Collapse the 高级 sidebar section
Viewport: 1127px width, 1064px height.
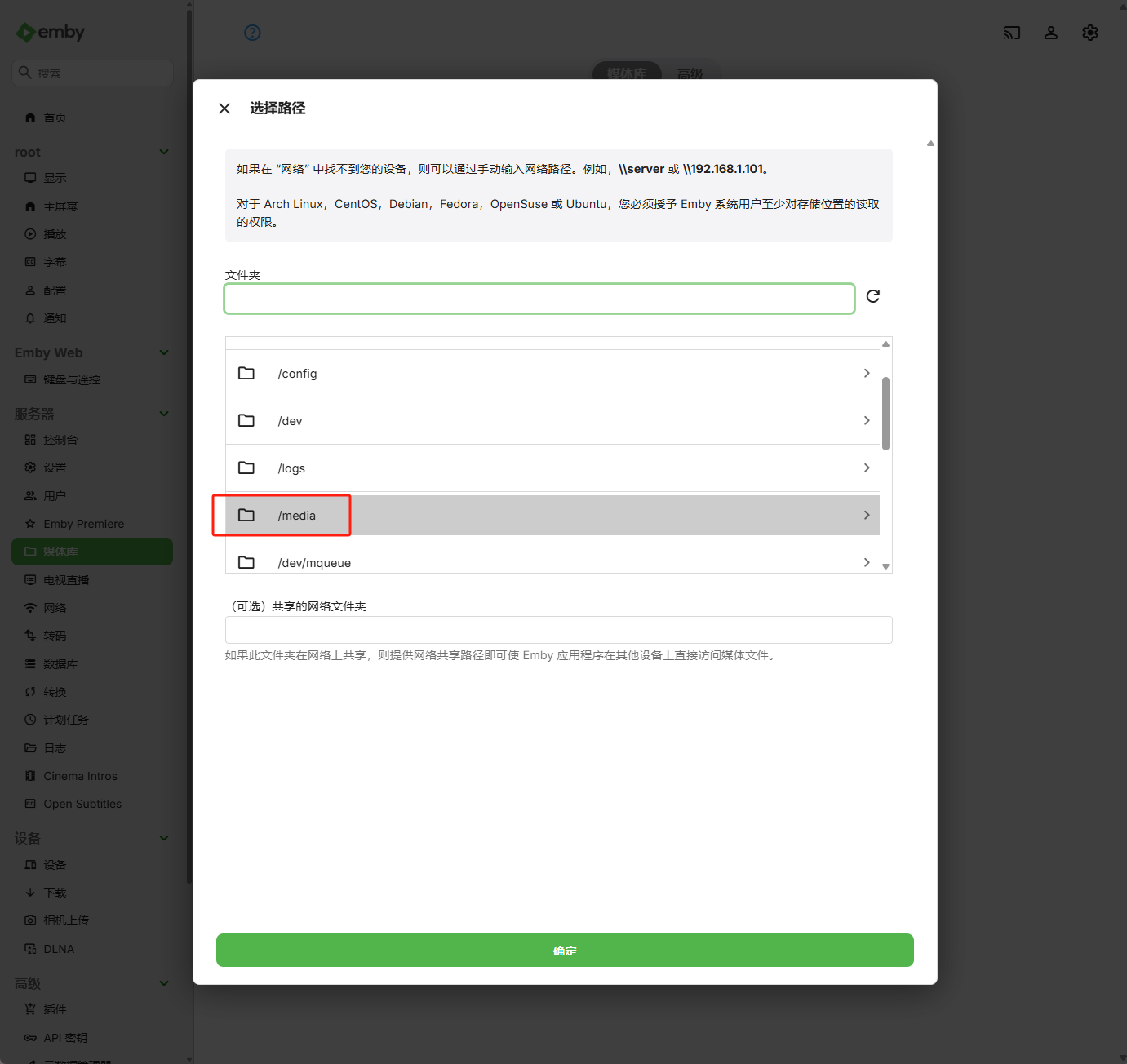[163, 983]
